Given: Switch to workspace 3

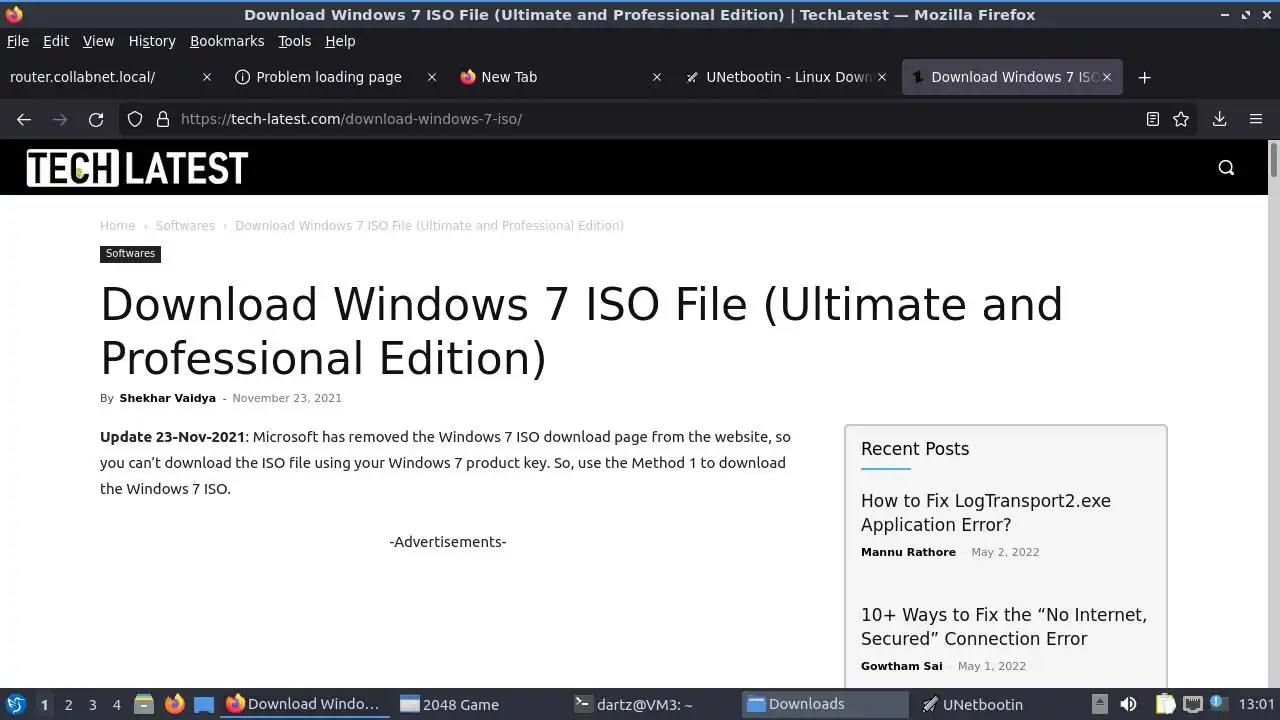Looking at the screenshot, I should pos(92,705).
